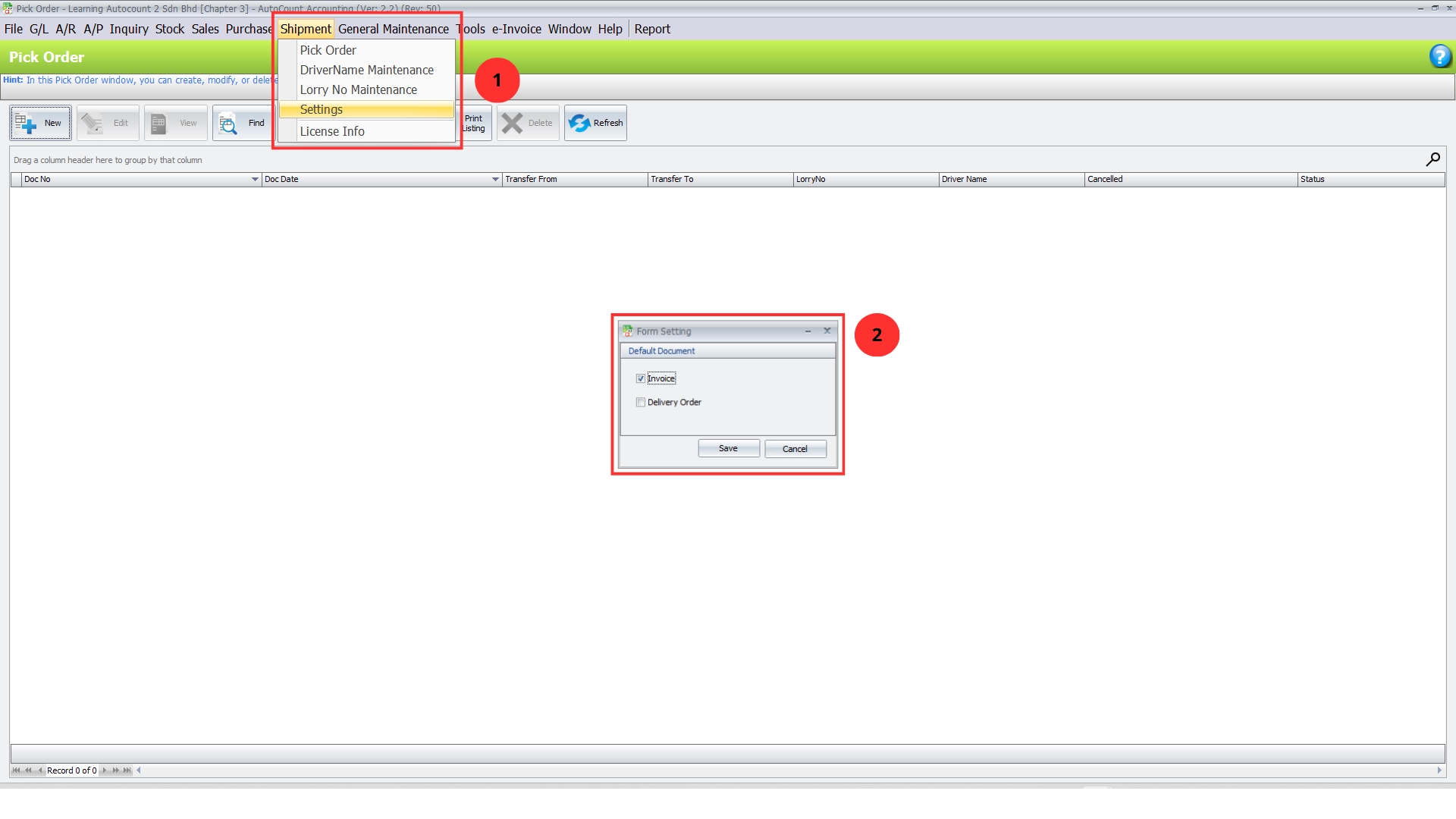The width and height of the screenshot is (1456, 819).
Task: Sort by Driver Name column header
Action: click(x=1012, y=180)
